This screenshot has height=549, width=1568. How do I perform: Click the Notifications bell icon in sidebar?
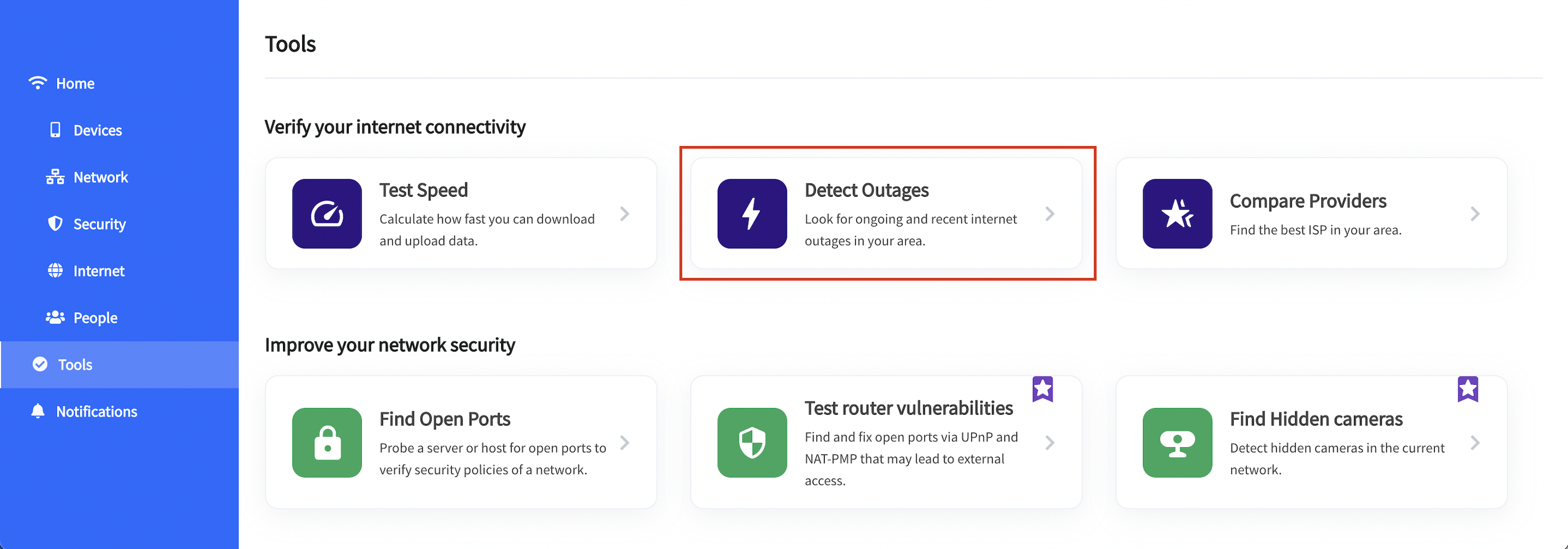pos(37,411)
